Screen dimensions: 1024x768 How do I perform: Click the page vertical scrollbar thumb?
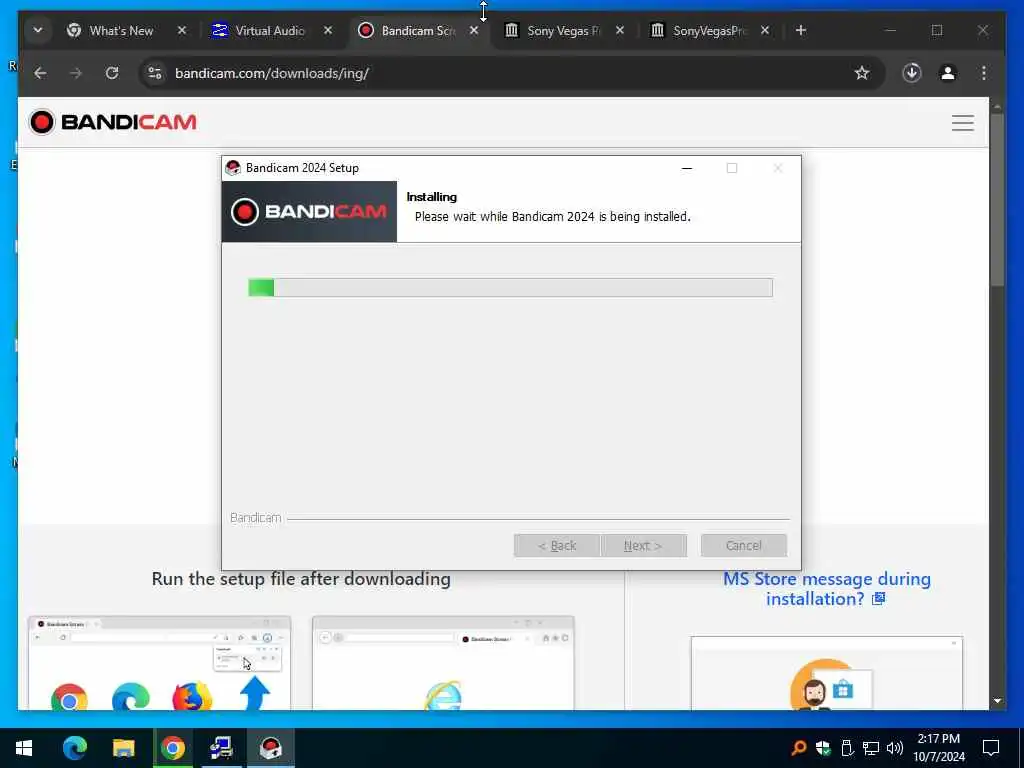(997, 199)
